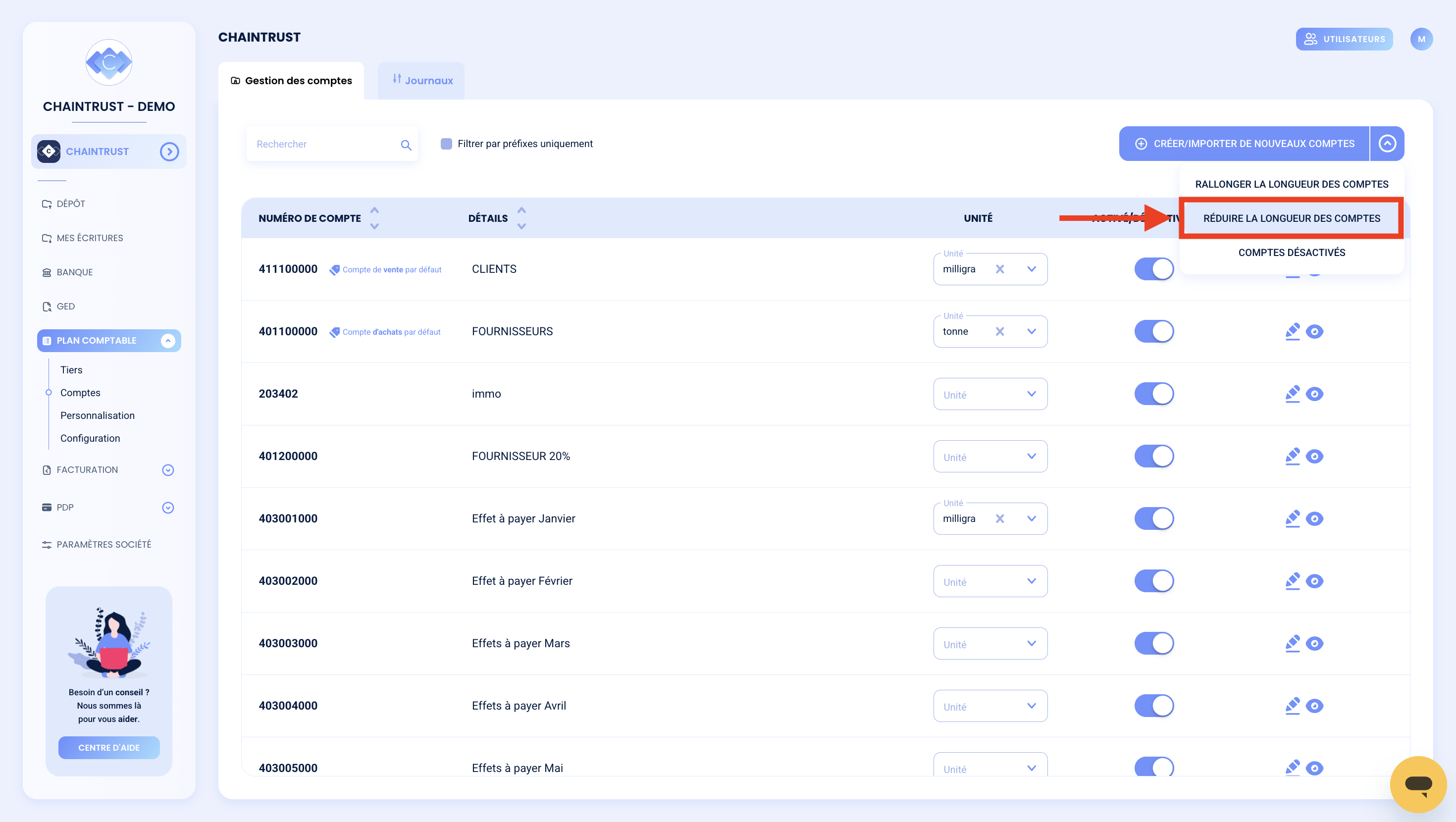Open Unité dropdown for immo account
Screen dimensions: 1456x822
(989, 394)
